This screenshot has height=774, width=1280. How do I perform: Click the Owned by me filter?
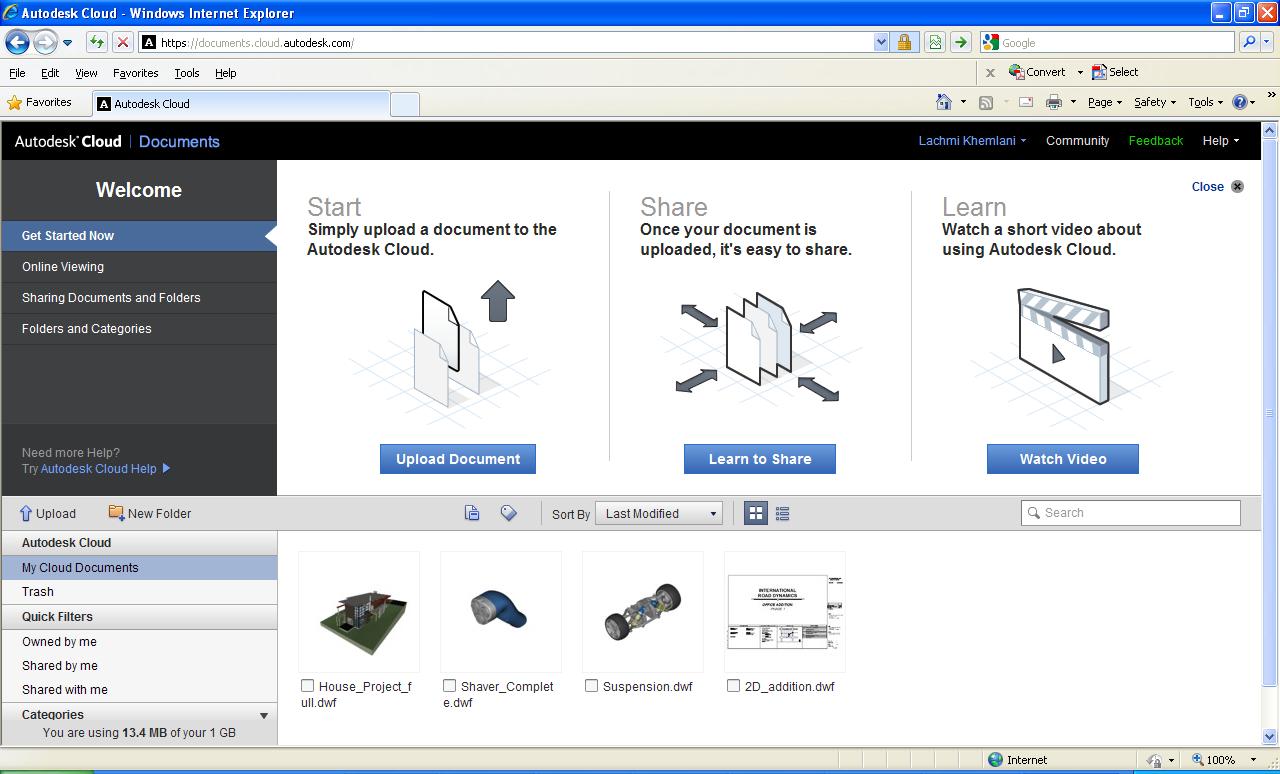139,641
